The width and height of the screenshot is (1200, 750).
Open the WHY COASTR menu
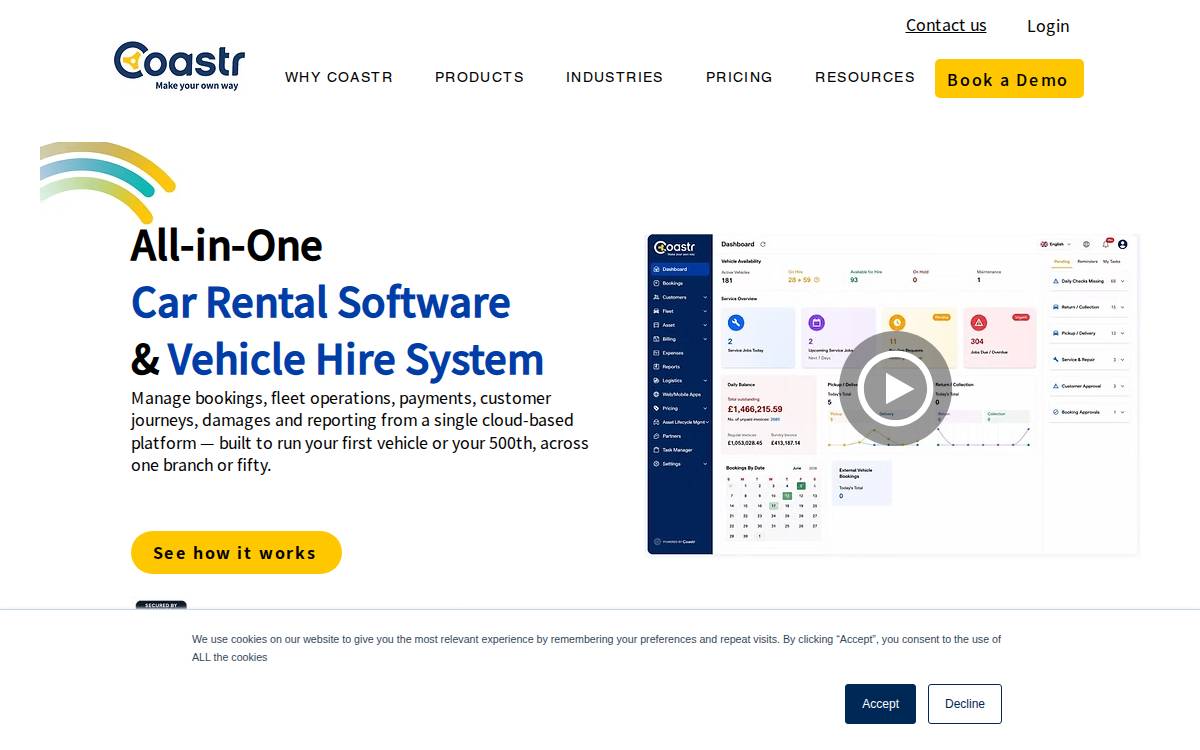click(339, 77)
